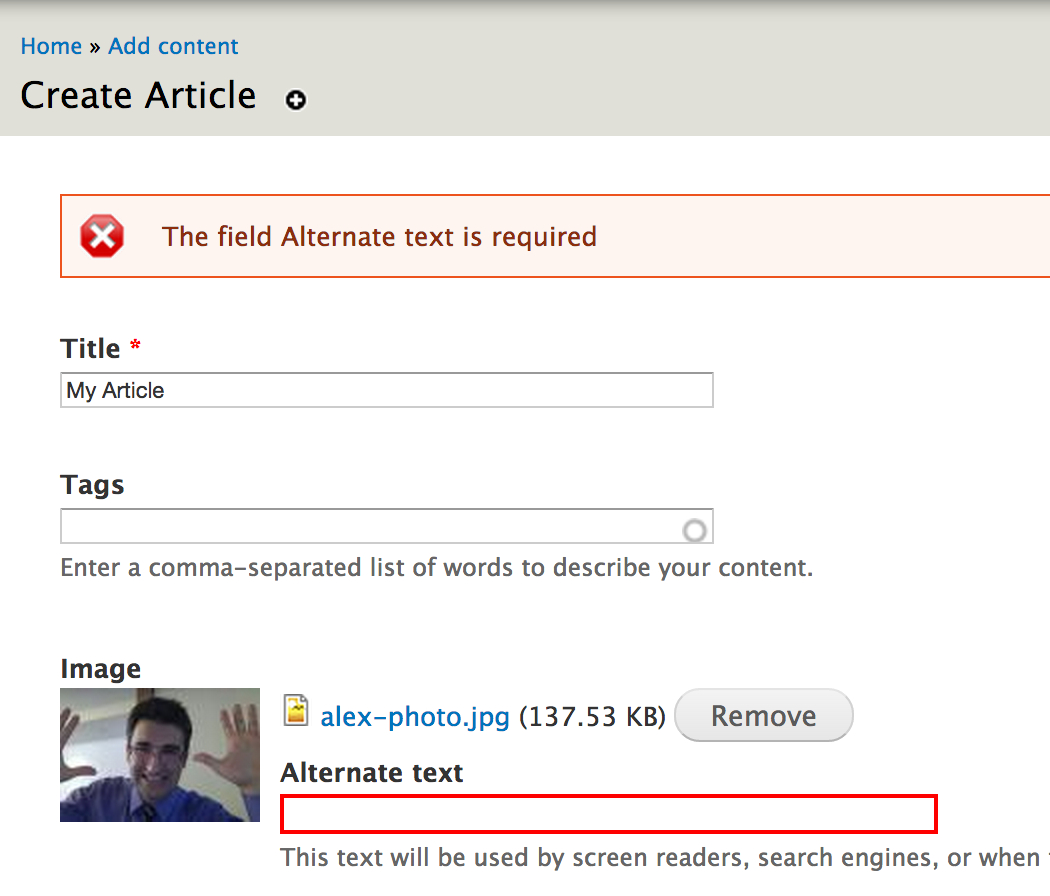Screen dimensions: 1050x896
Task: Click the file size text (137.53 KB)
Action: coord(593,717)
